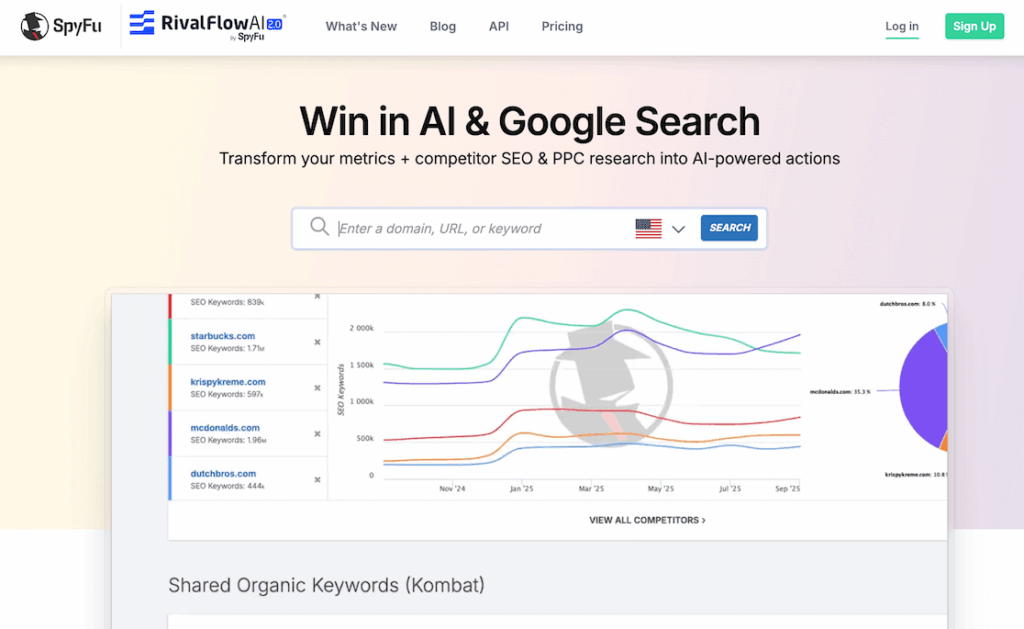Remove krispykreme.com via its x icon

(x=318, y=387)
